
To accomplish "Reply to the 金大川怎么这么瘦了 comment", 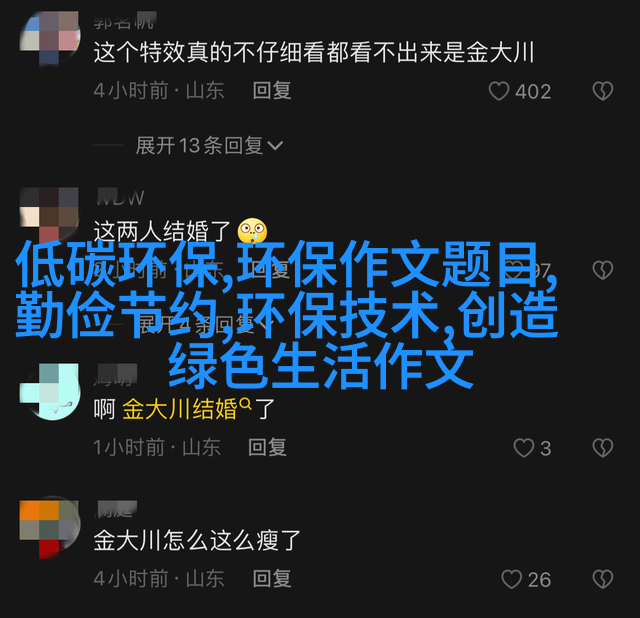I will pyautogui.click(x=272, y=579).
